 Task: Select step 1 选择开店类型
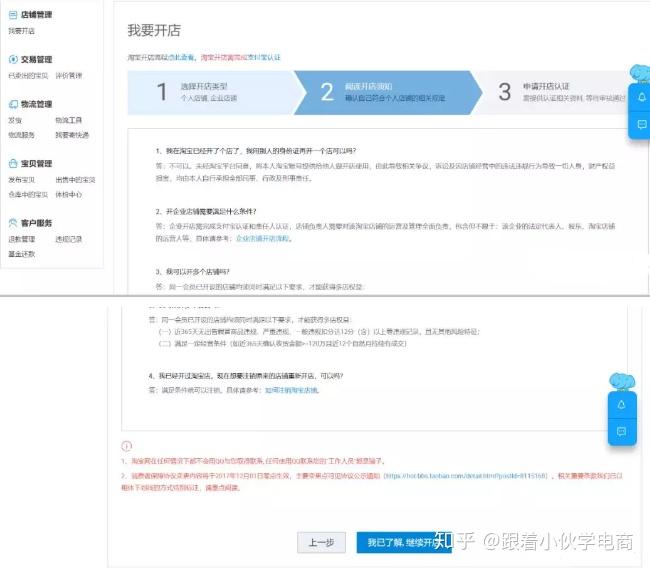point(211,92)
